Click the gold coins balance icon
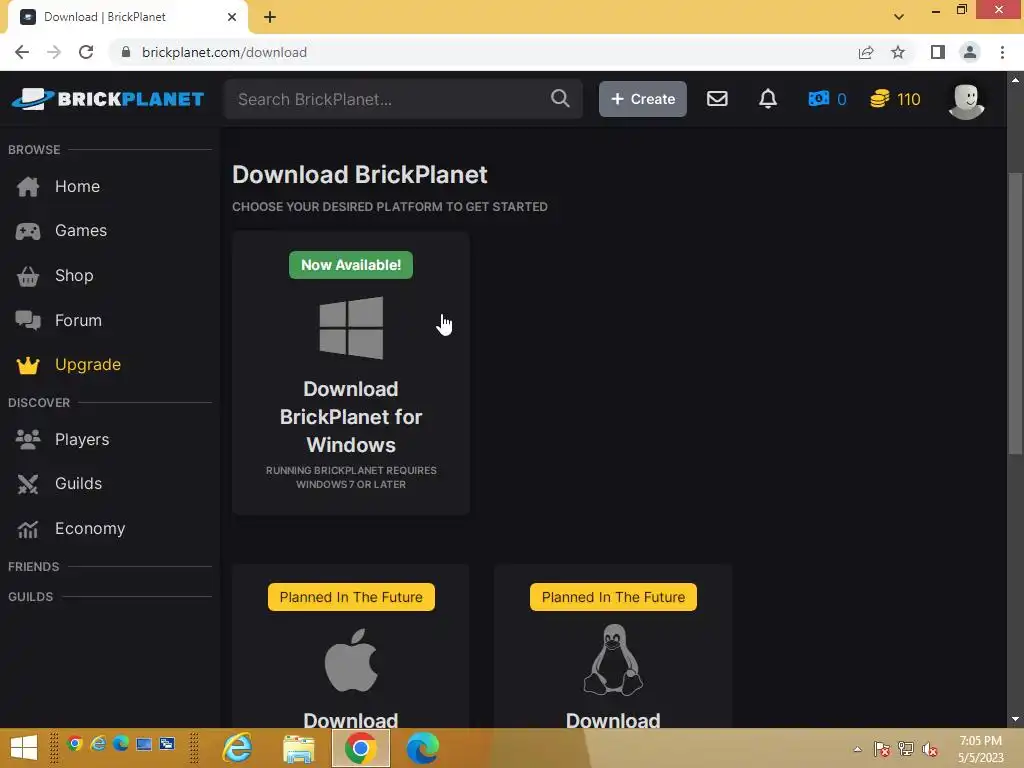 (x=880, y=99)
